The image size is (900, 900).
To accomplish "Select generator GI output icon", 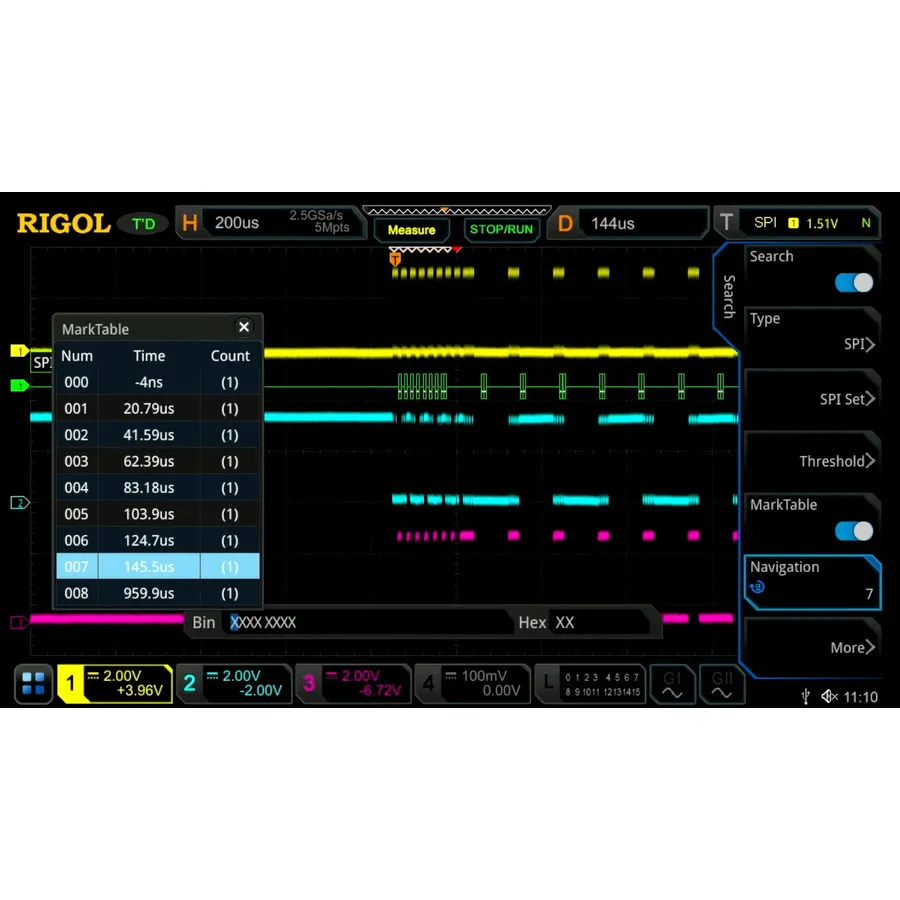I will point(672,683).
